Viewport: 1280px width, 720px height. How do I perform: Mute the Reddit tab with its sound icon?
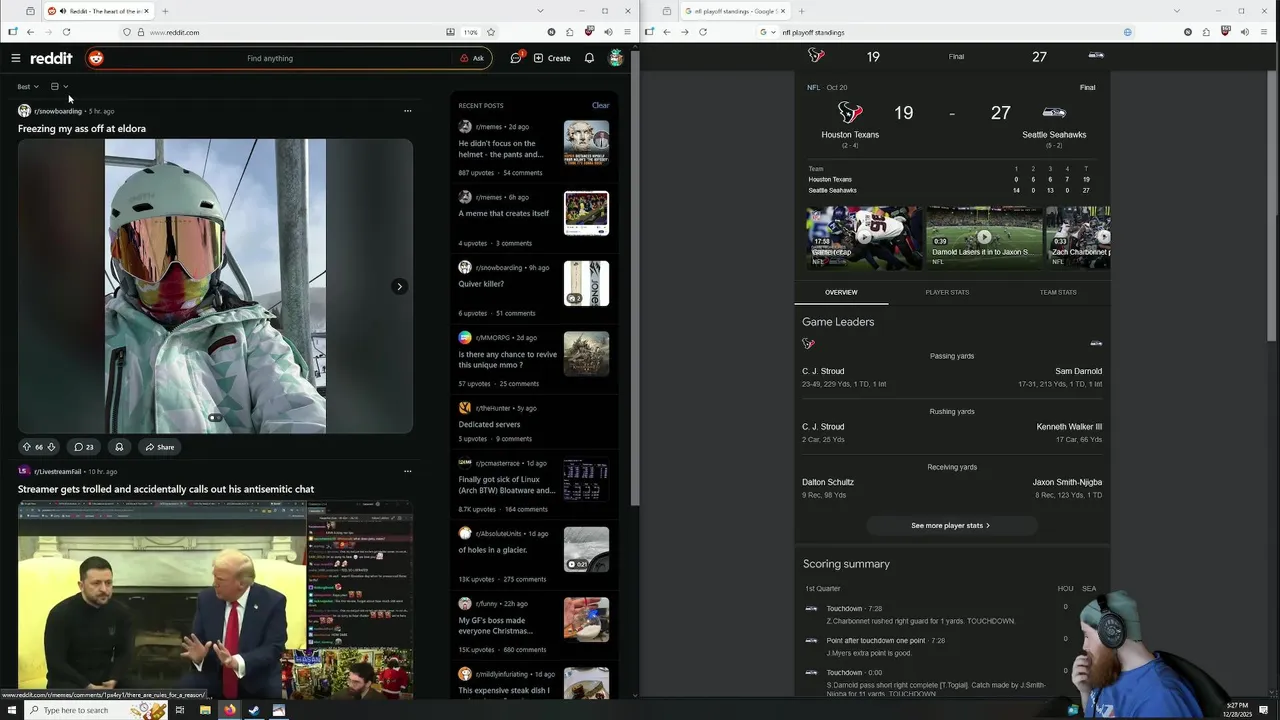(x=63, y=11)
